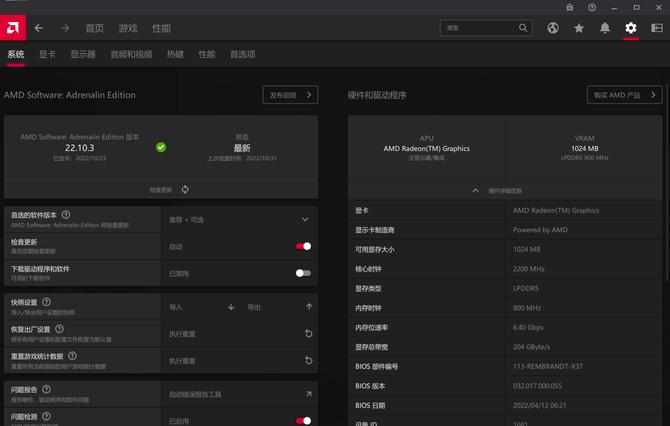Open the web browser globe icon
This screenshot has width=670, height=426.
(553, 28)
